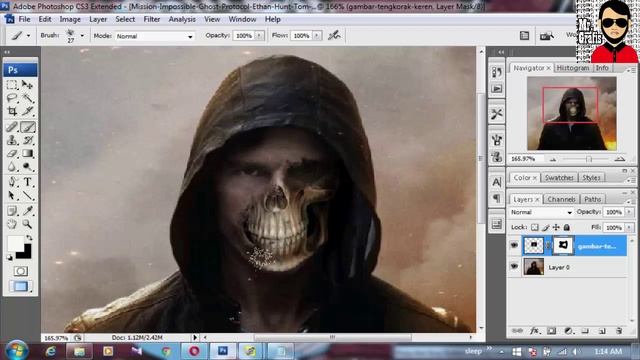640x360 pixels.
Task: Select the Slice tool
Action: (x=27, y=111)
